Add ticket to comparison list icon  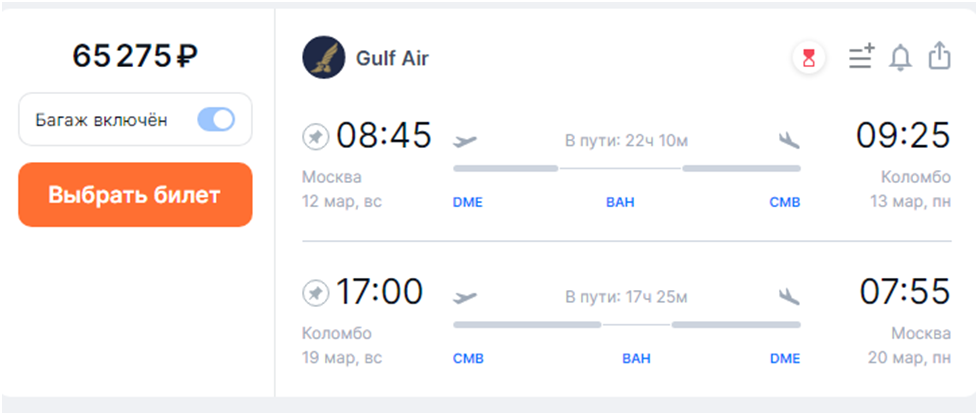pos(860,58)
